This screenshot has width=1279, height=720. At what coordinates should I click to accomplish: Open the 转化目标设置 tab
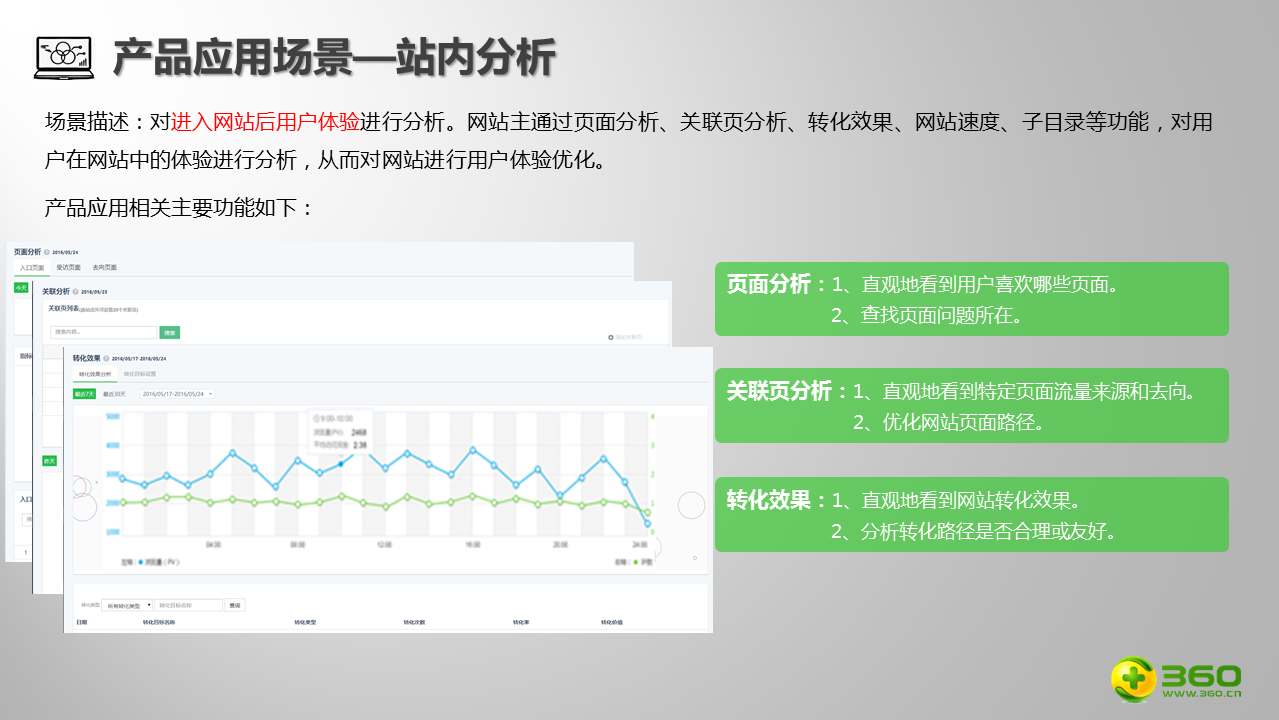140,374
